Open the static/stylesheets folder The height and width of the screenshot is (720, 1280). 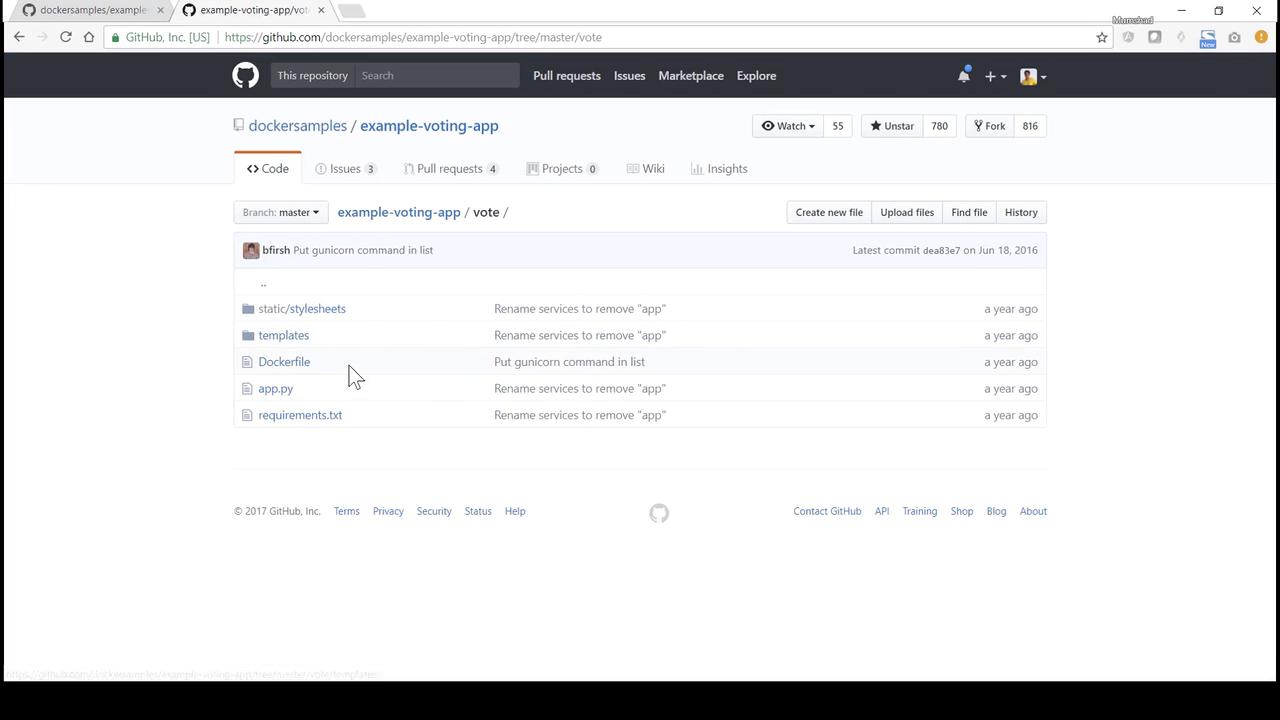(302, 309)
